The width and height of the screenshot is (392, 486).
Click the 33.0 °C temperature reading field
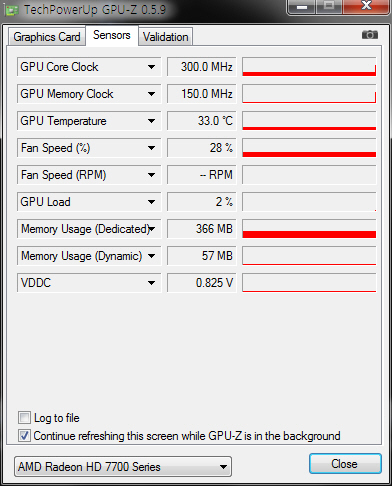point(201,121)
